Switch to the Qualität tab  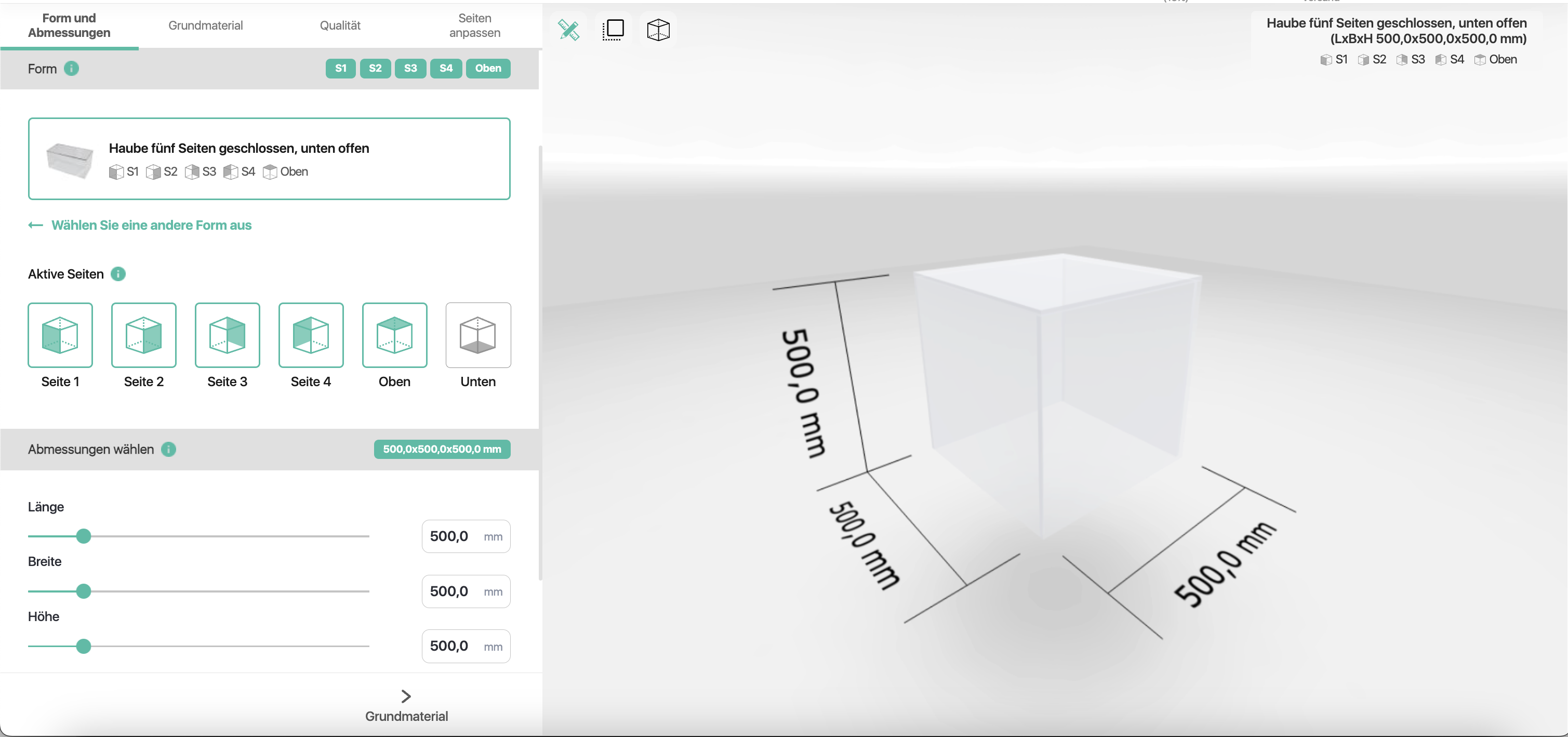click(340, 25)
